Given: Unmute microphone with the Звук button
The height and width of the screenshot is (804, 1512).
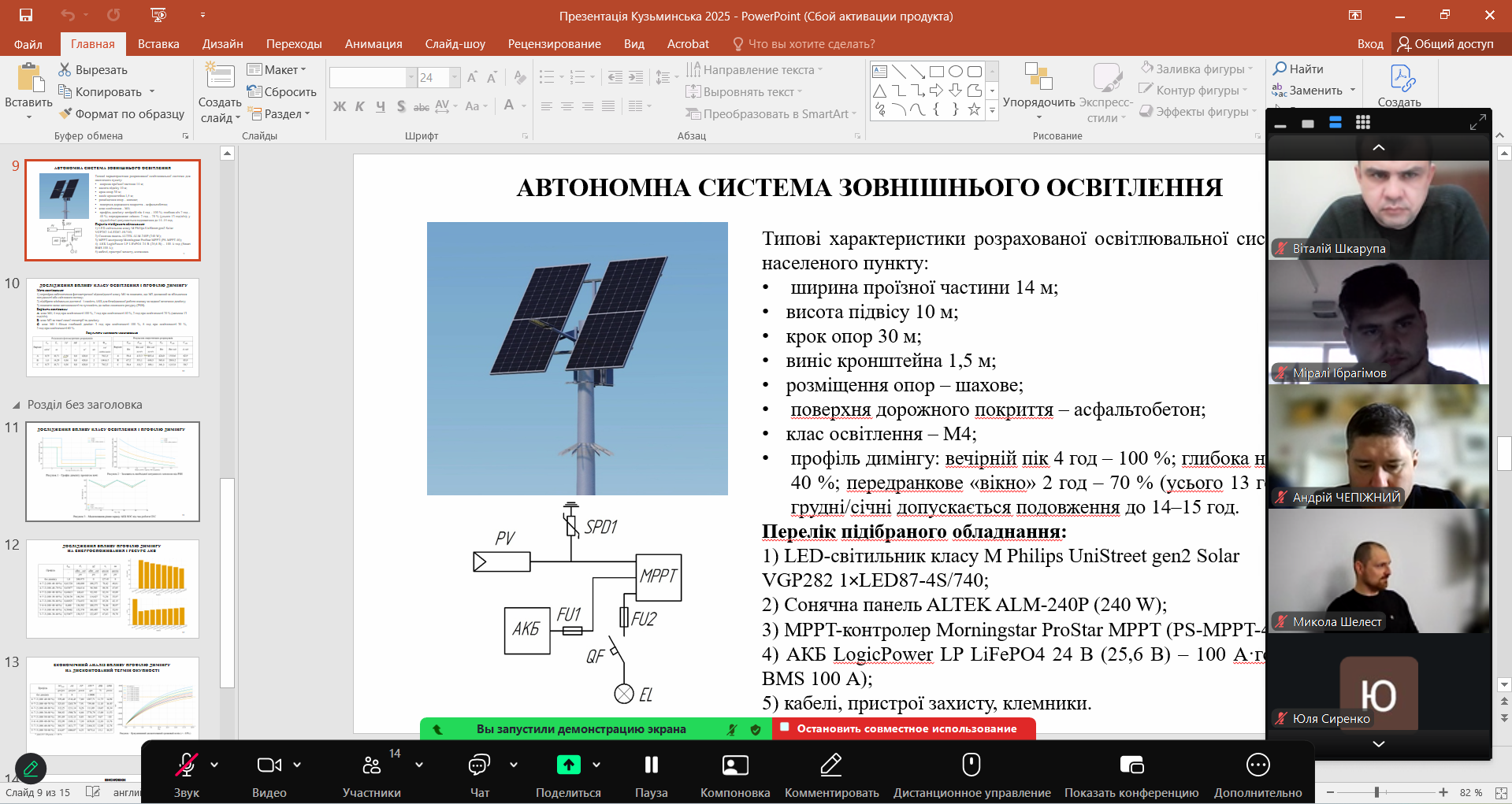Looking at the screenshot, I should 186,765.
